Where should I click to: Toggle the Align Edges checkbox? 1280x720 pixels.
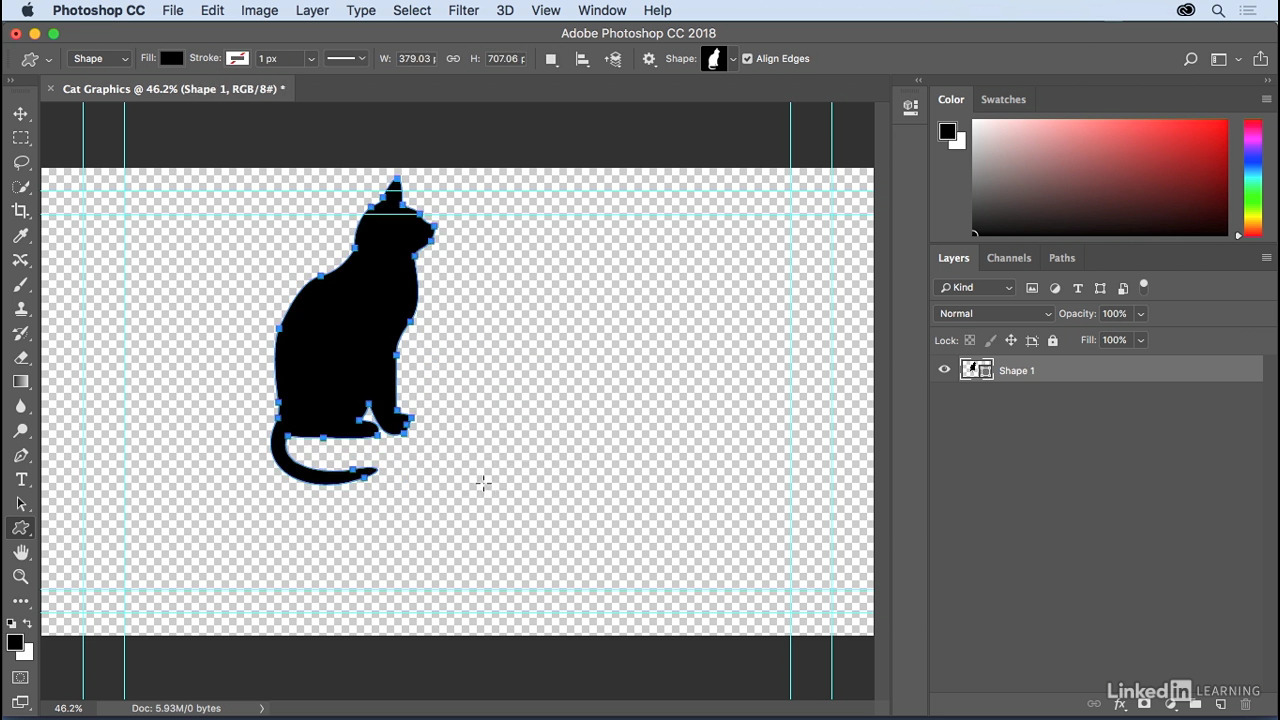coord(747,59)
